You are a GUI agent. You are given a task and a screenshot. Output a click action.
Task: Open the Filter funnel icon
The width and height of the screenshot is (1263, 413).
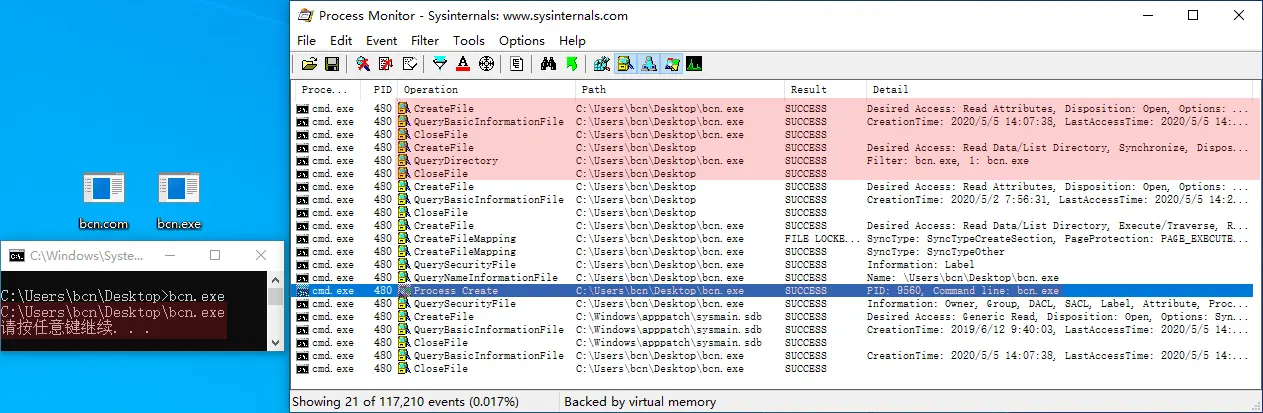pos(440,64)
